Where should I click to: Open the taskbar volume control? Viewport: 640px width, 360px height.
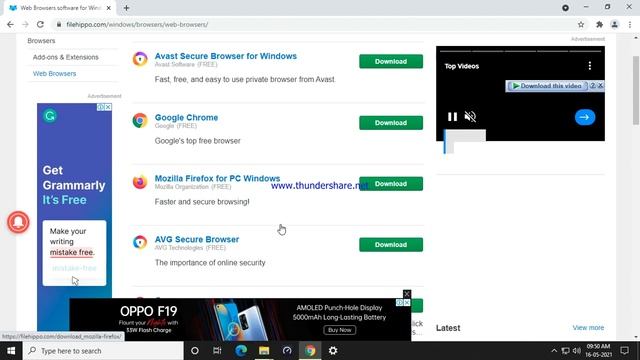click(x=577, y=351)
